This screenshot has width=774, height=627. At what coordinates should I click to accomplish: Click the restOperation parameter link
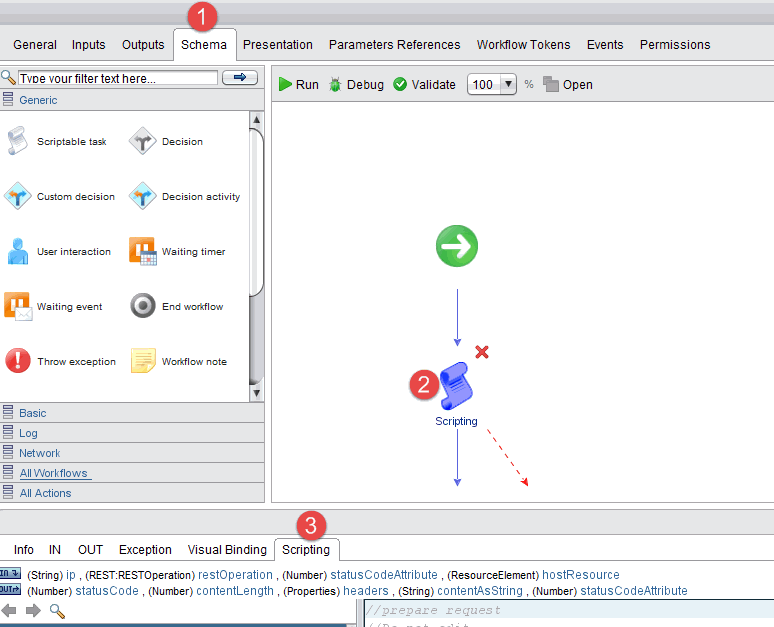click(235, 575)
